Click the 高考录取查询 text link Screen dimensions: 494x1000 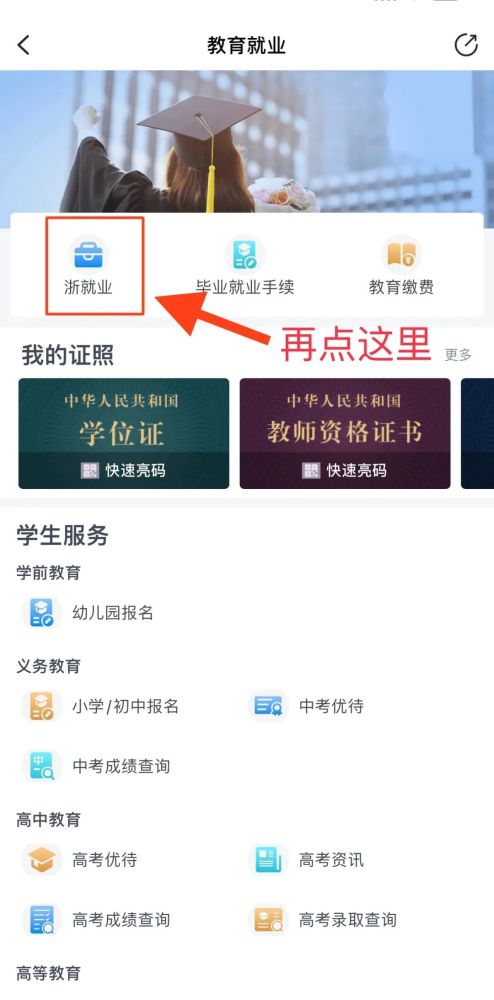tap(348, 920)
